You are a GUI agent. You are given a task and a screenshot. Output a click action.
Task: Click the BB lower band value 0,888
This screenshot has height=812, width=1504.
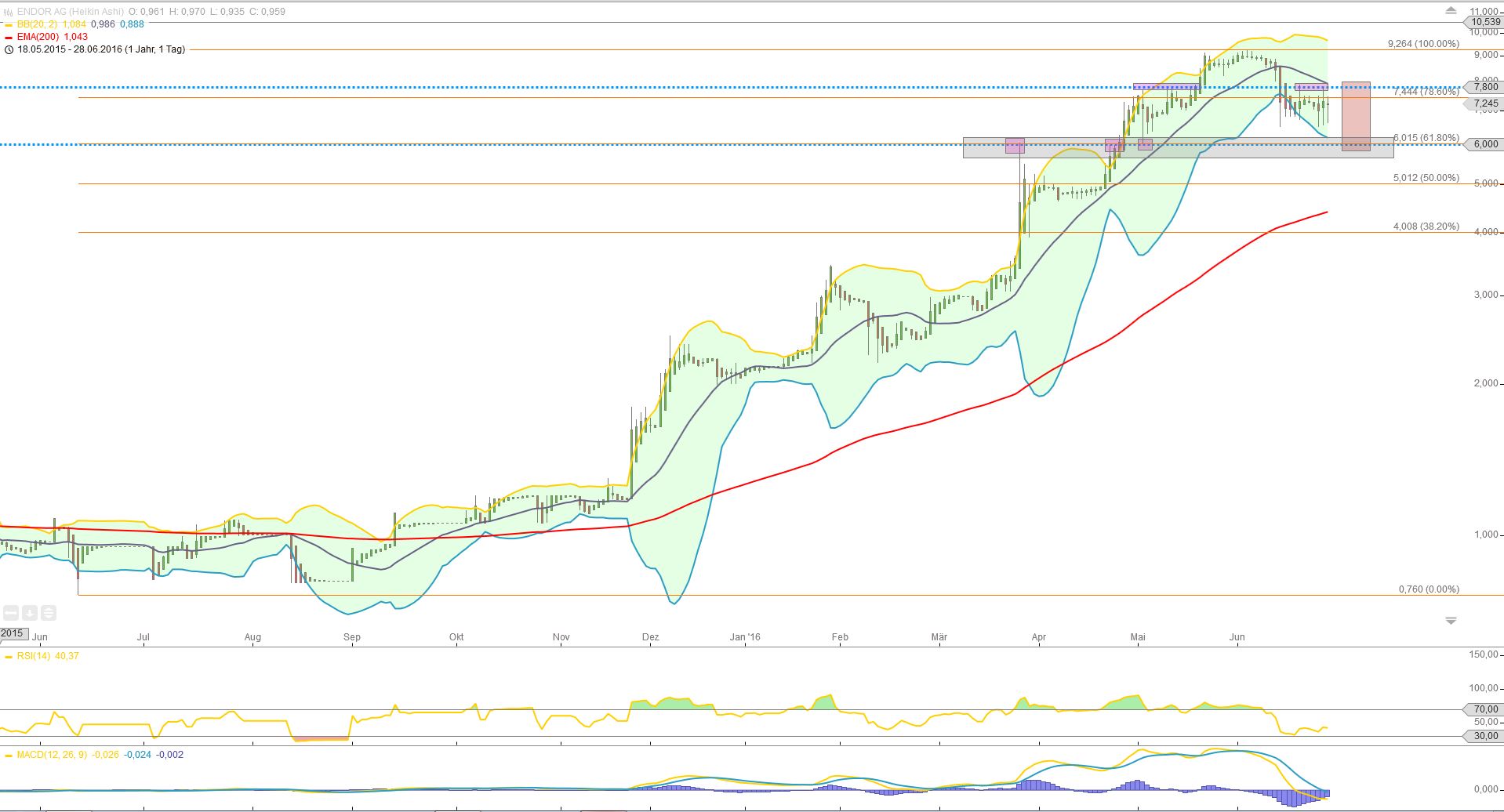(x=132, y=24)
